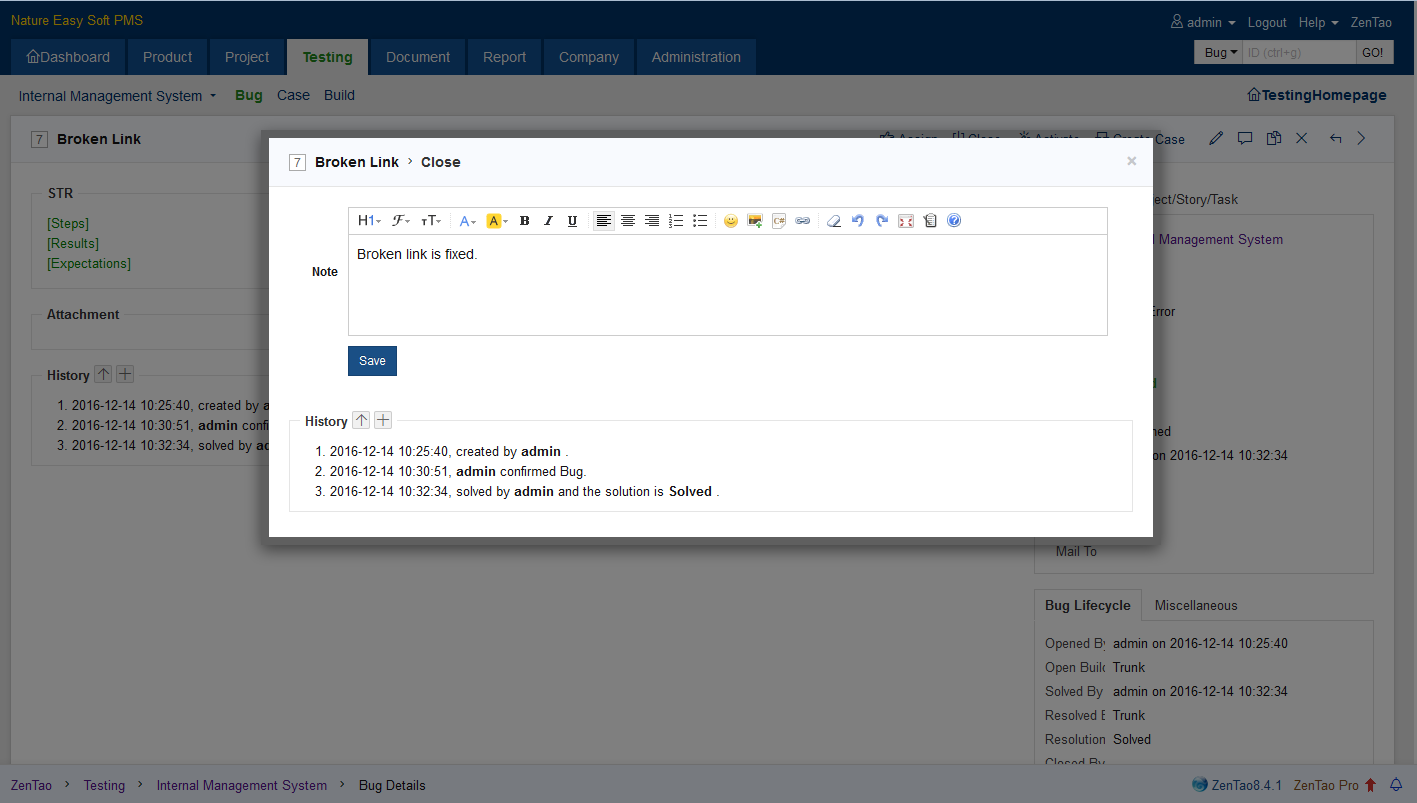
Task: Open the editor help icon
Action: pyautogui.click(x=954, y=221)
